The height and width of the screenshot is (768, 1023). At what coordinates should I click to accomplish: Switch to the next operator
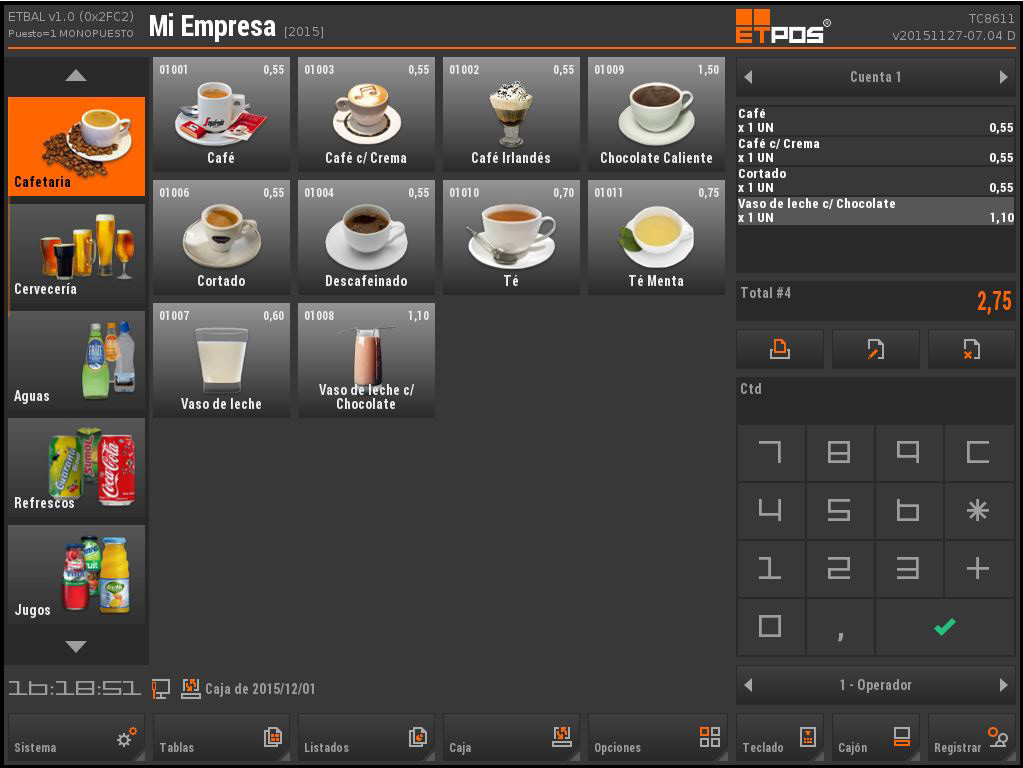pyautogui.click(x=1003, y=684)
